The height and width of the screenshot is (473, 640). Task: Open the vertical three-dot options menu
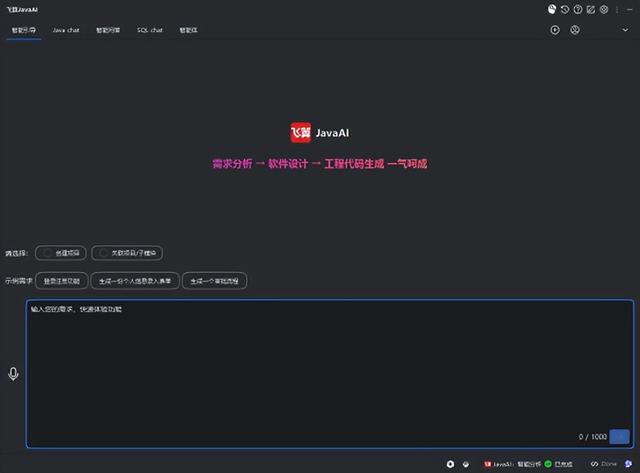click(617, 9)
